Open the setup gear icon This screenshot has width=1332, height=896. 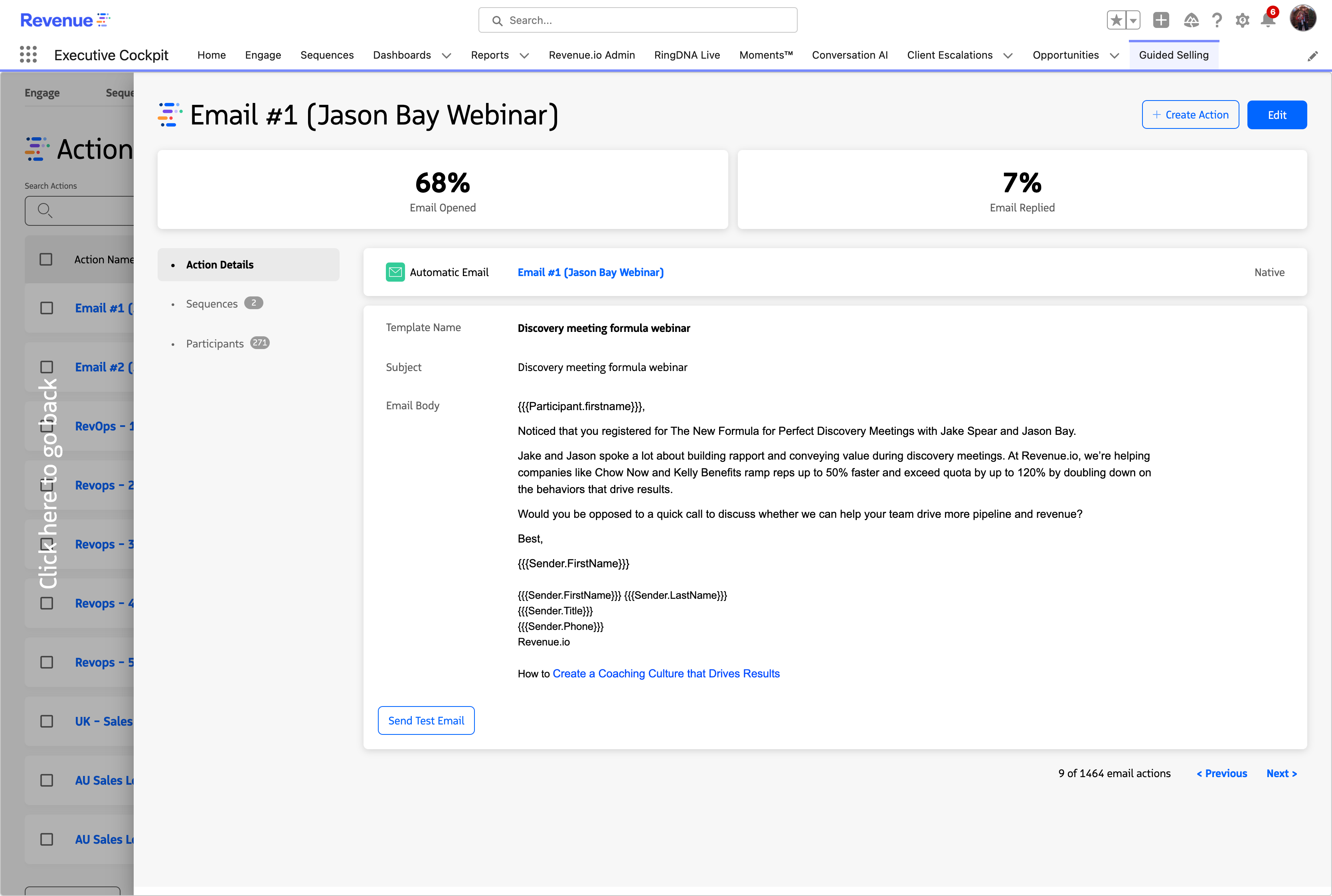1242,21
